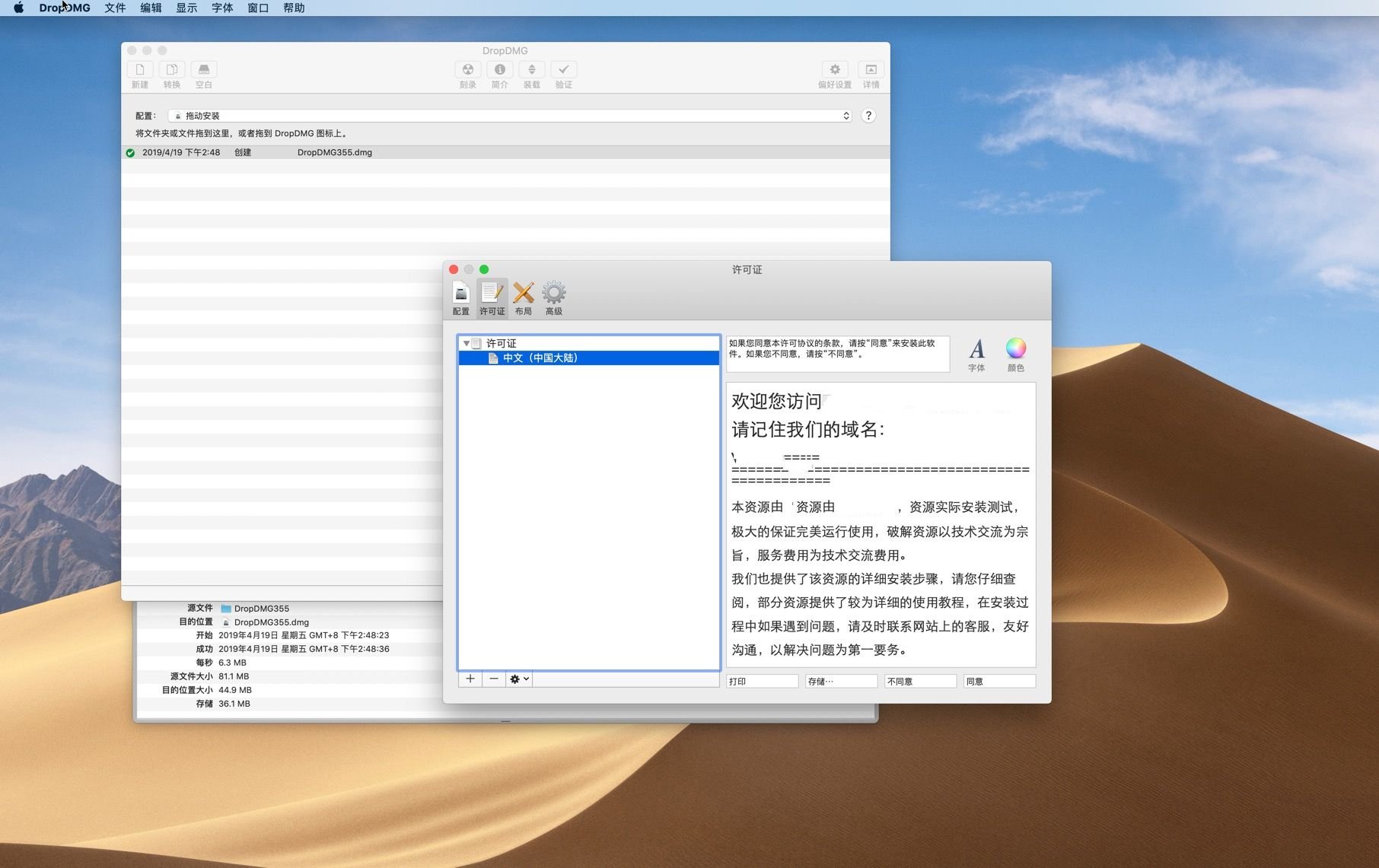Close the 许可证 window with the red button
1379x868 pixels.
tap(454, 269)
